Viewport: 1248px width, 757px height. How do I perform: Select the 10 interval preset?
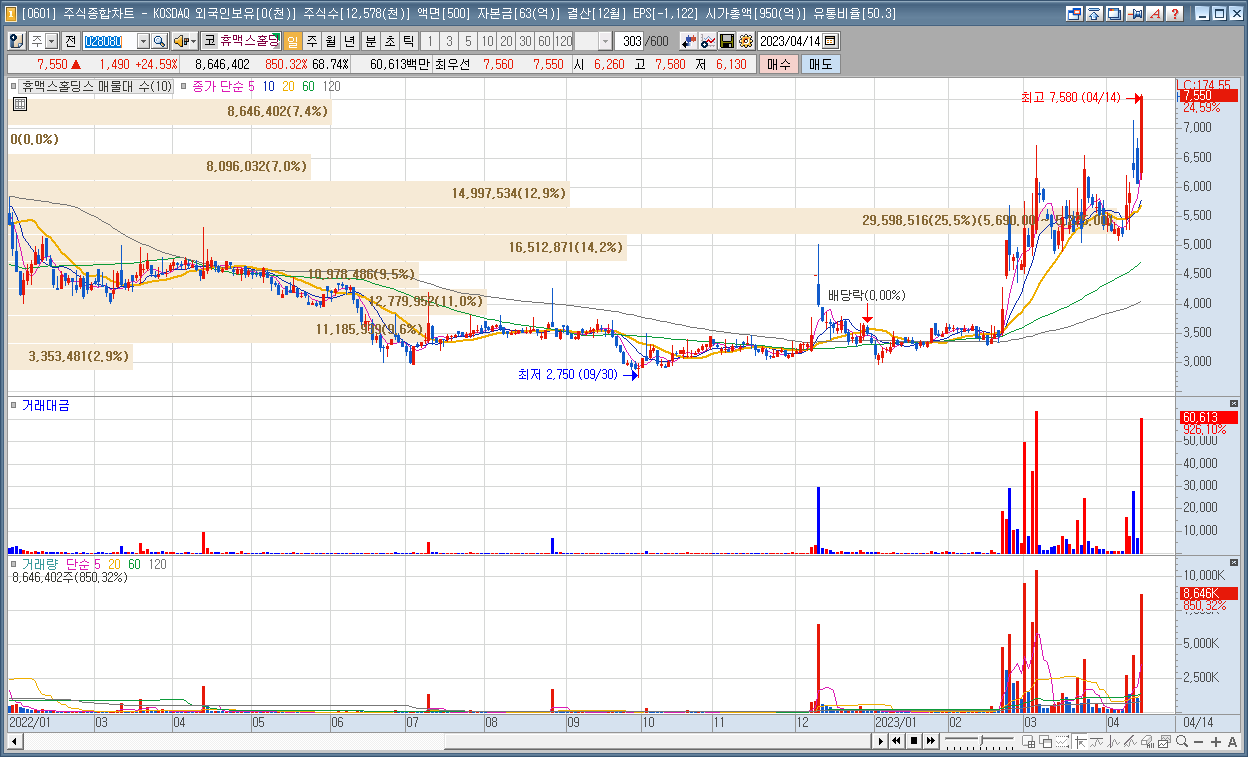(487, 41)
